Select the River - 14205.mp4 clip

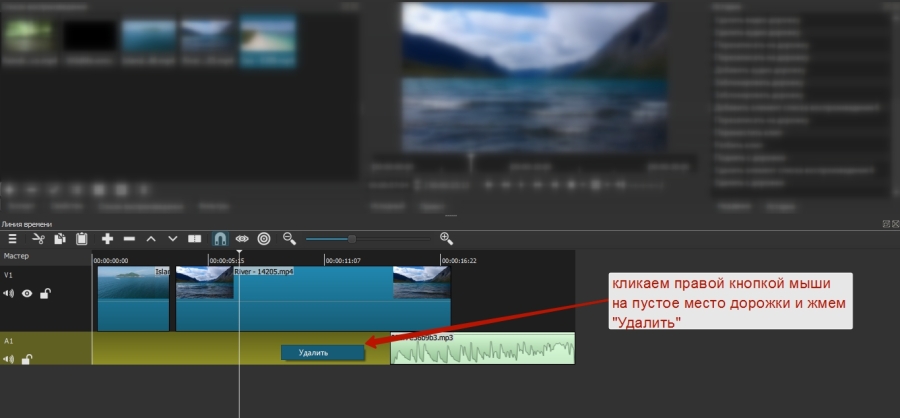[310, 300]
